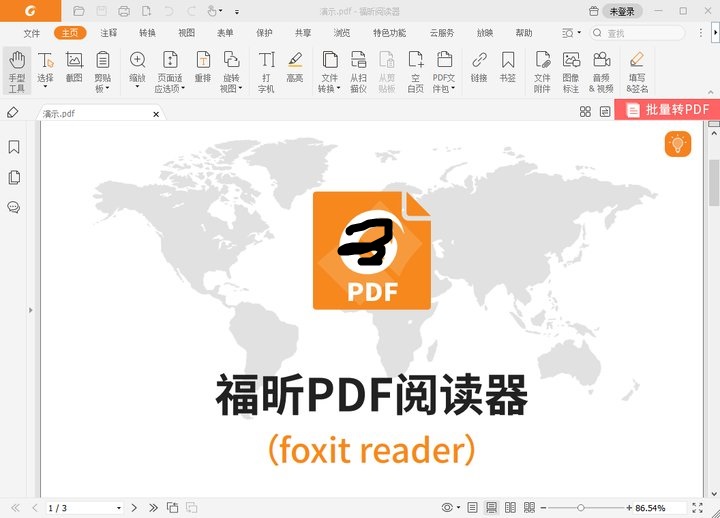Open the eye reading mode dropdown
This screenshot has width=720, height=518.
(x=458, y=507)
